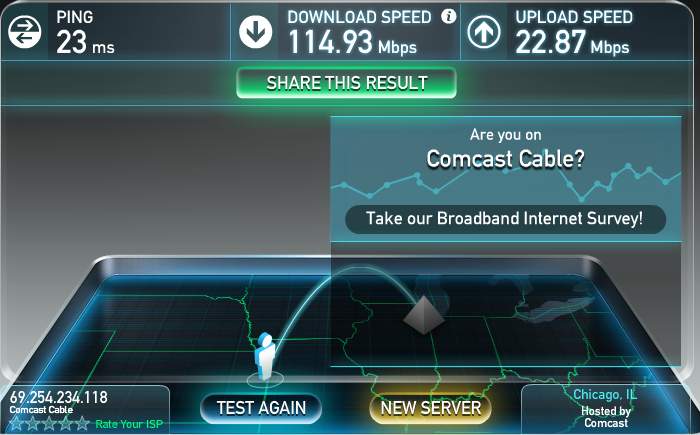Click the Rate Your ISP link

pyautogui.click(x=129, y=424)
